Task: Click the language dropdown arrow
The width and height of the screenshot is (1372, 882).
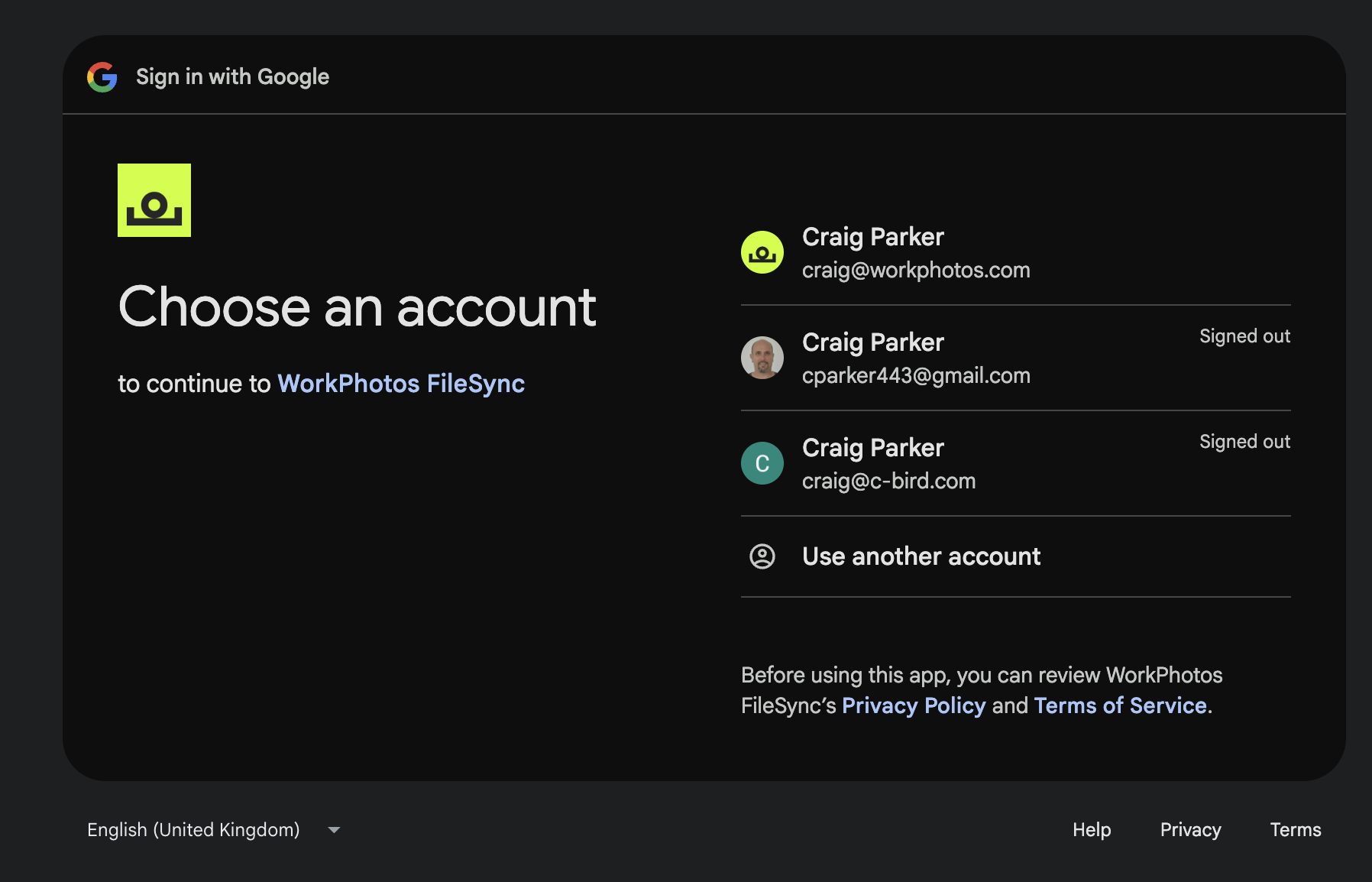Action: pyautogui.click(x=334, y=830)
